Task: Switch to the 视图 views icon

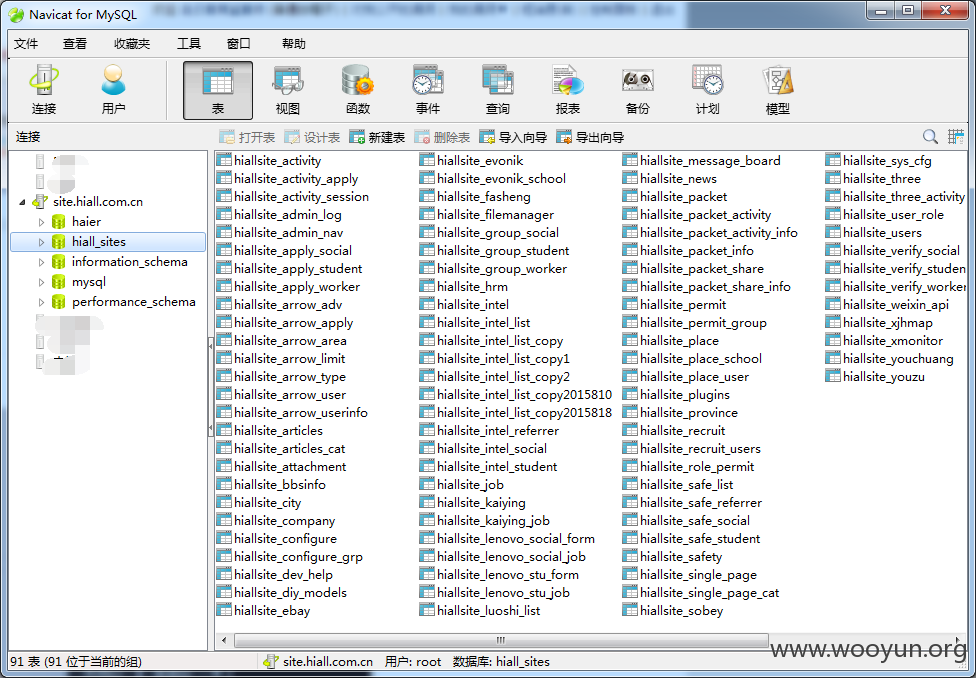Action: [288, 90]
